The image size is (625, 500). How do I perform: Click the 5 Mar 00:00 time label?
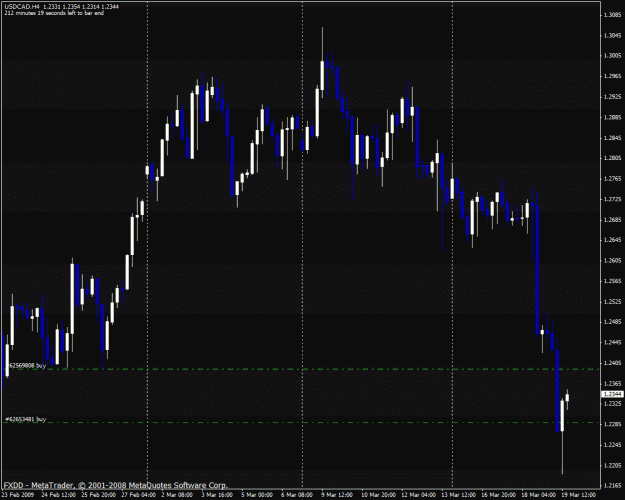point(257,495)
